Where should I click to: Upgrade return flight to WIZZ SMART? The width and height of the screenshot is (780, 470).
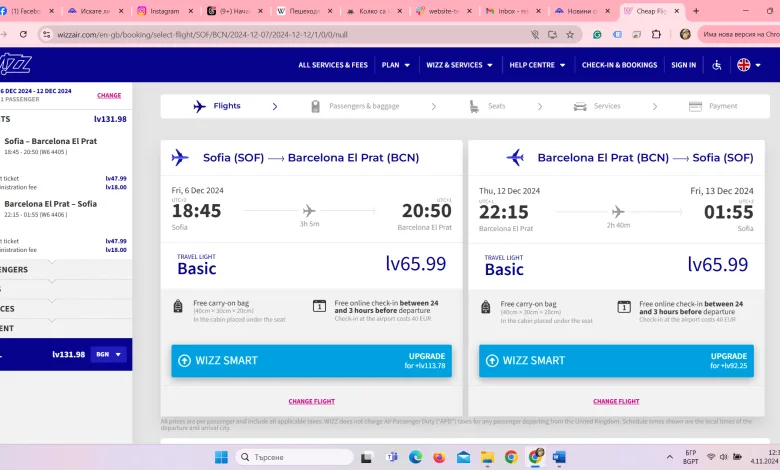coord(616,361)
